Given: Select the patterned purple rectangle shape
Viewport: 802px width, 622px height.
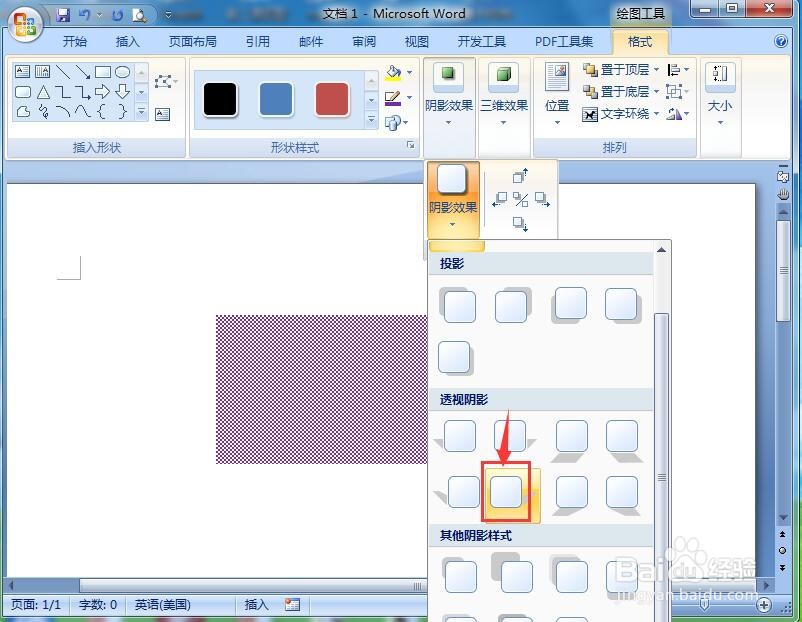Looking at the screenshot, I should click(321, 389).
